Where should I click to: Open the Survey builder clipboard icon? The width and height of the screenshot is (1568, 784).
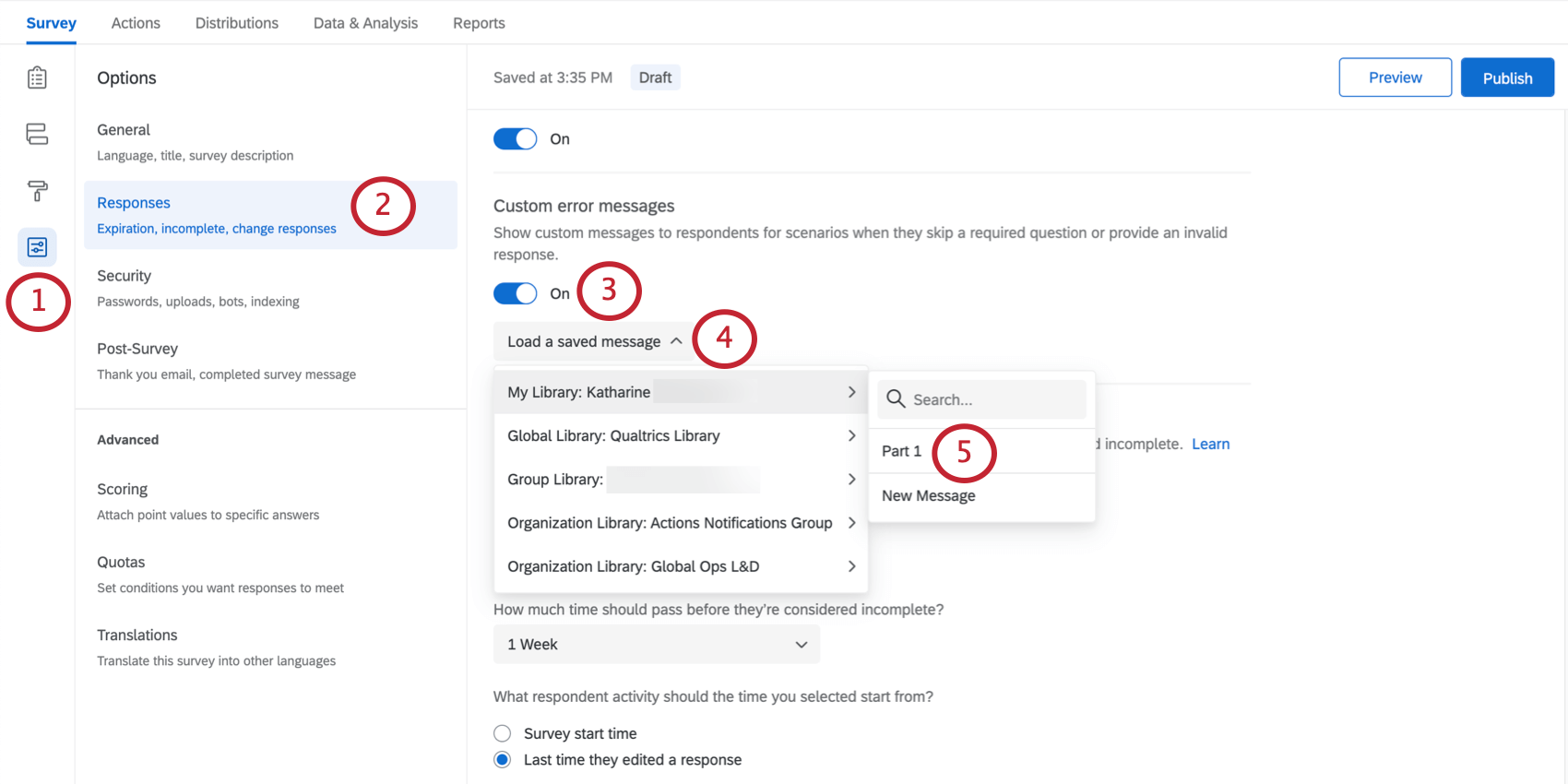(x=37, y=77)
